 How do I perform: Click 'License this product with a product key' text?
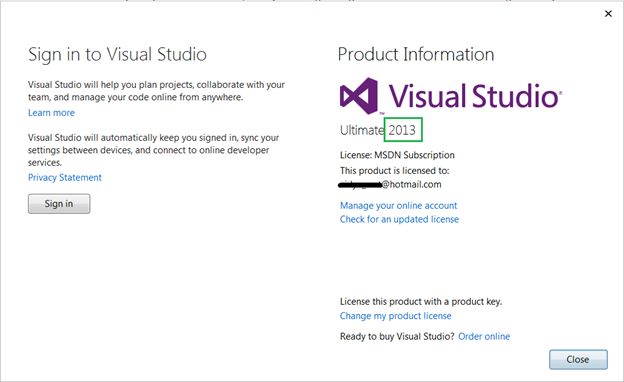(x=421, y=302)
